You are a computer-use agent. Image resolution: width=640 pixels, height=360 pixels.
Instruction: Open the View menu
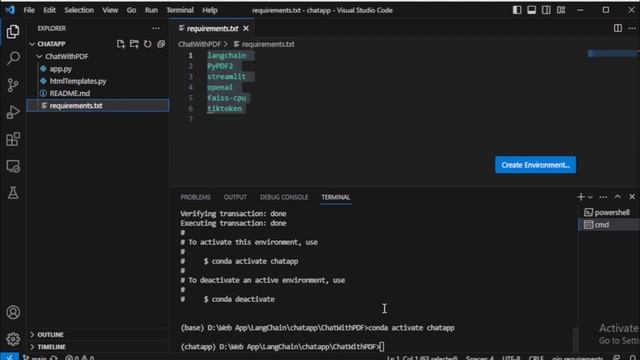tap(110, 10)
